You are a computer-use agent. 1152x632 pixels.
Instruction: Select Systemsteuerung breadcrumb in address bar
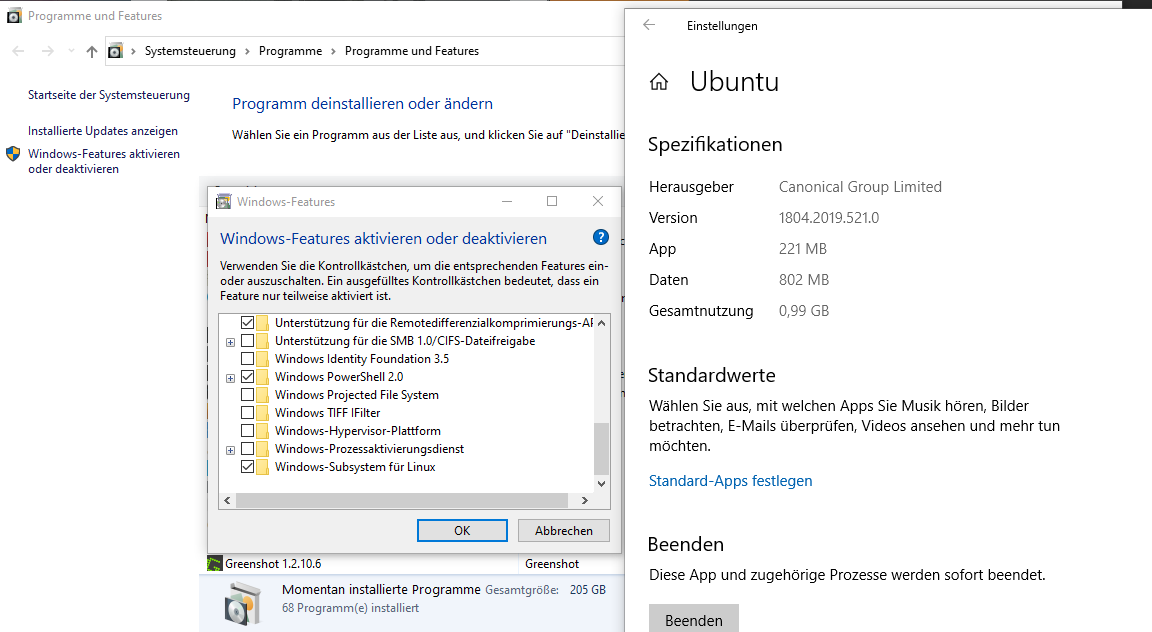pyautogui.click(x=190, y=51)
